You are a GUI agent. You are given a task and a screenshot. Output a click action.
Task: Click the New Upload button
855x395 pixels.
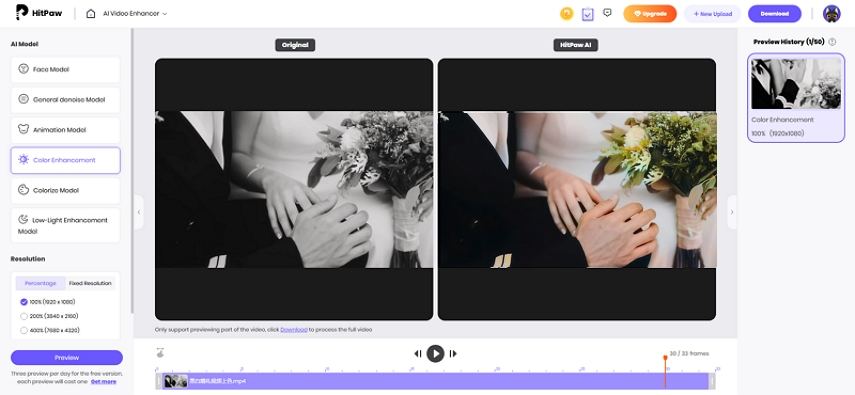click(x=713, y=14)
